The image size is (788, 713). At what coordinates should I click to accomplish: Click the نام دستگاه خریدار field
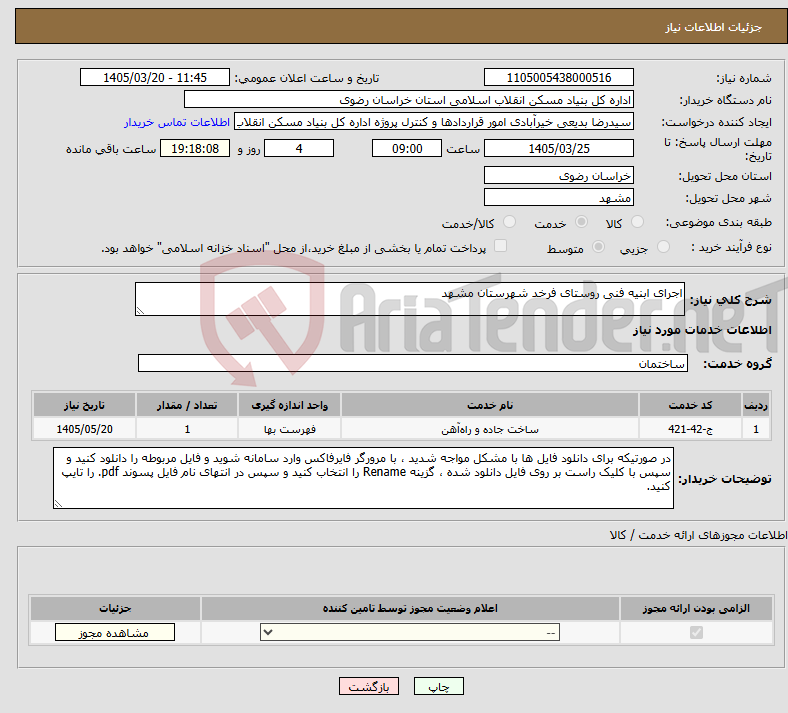pos(409,99)
